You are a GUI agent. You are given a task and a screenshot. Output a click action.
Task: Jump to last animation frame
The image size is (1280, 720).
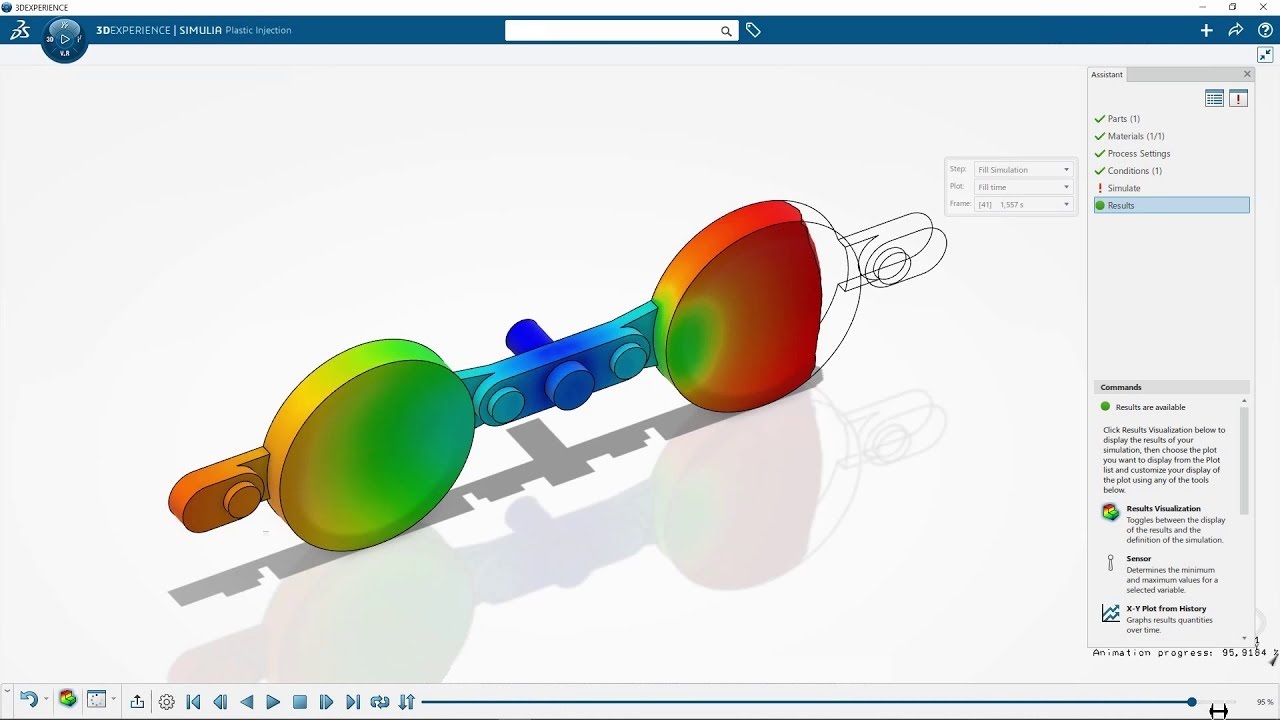pos(353,702)
